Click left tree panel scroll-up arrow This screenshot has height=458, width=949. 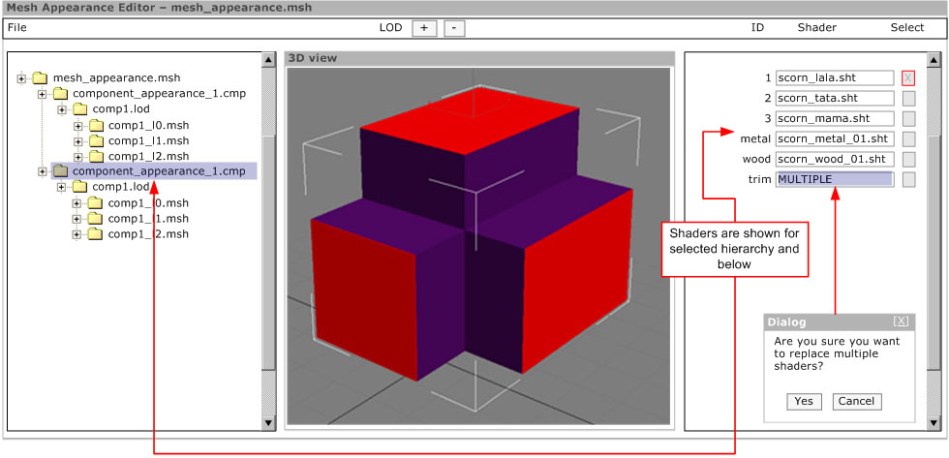(267, 60)
